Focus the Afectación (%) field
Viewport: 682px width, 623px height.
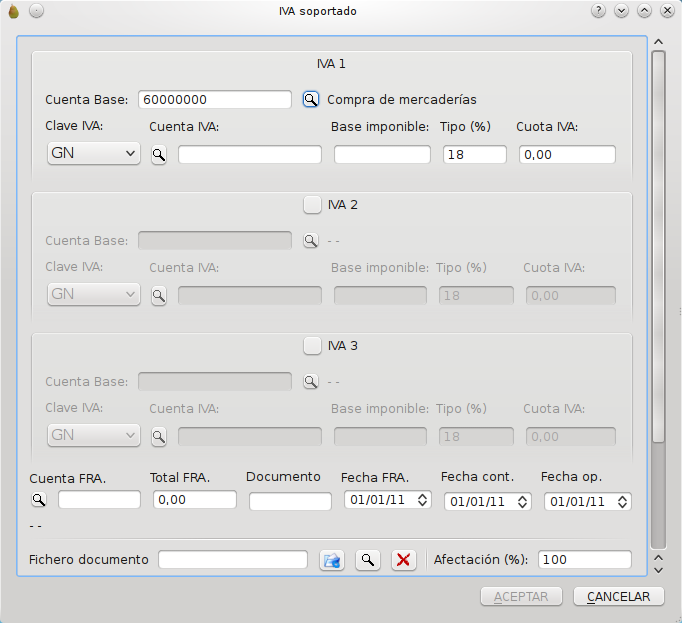(585, 559)
